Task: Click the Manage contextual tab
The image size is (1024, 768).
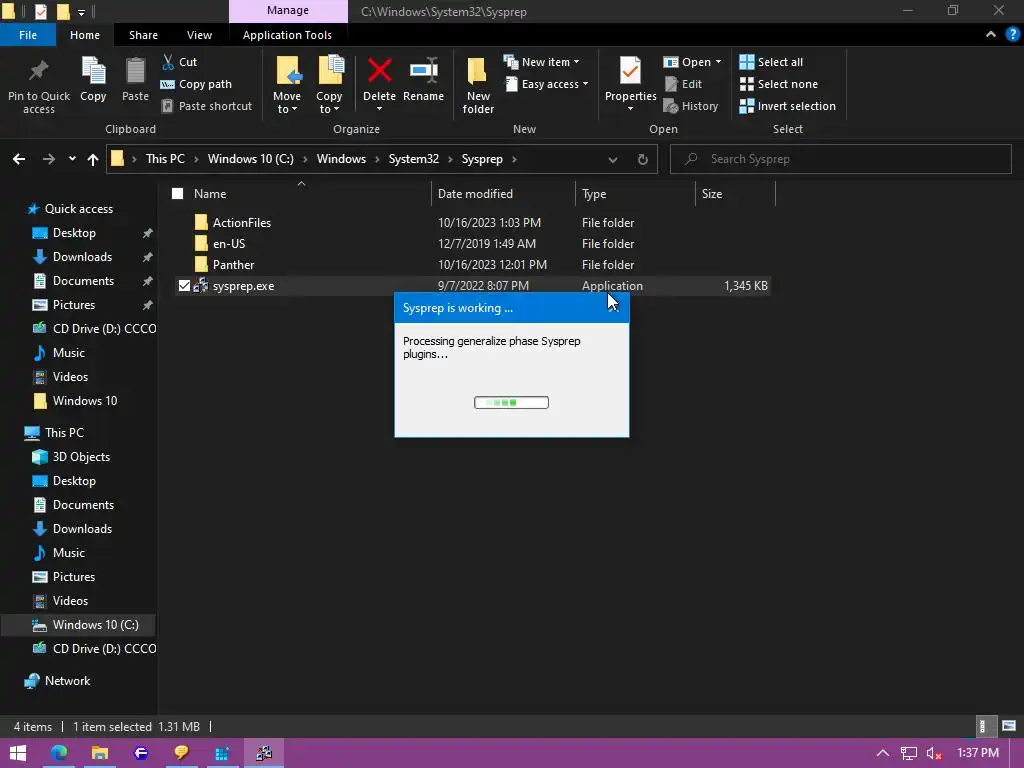Action: coord(288,10)
